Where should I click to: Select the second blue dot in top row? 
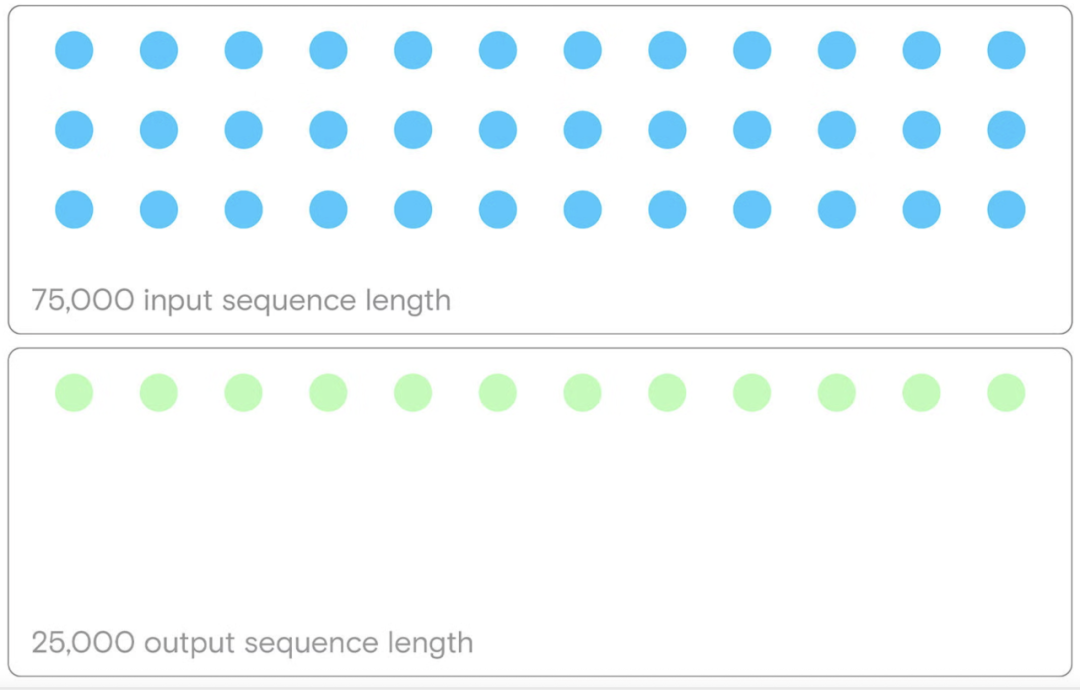pyautogui.click(x=159, y=50)
